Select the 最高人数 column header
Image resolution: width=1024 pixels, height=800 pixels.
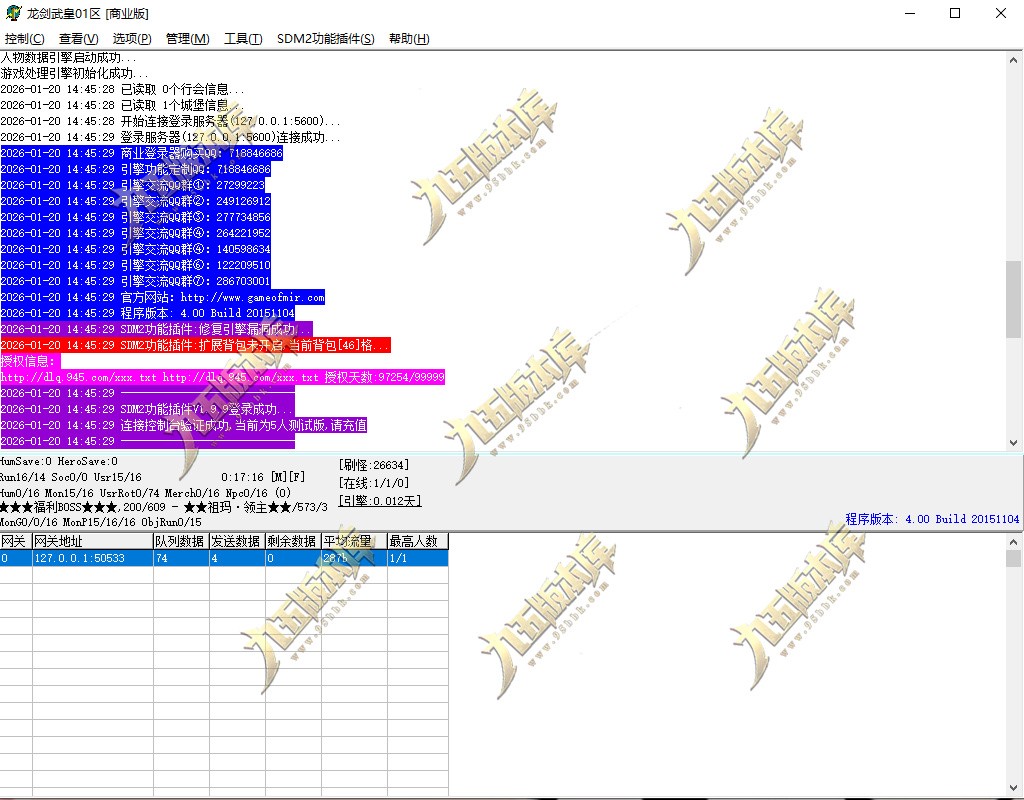pos(417,541)
